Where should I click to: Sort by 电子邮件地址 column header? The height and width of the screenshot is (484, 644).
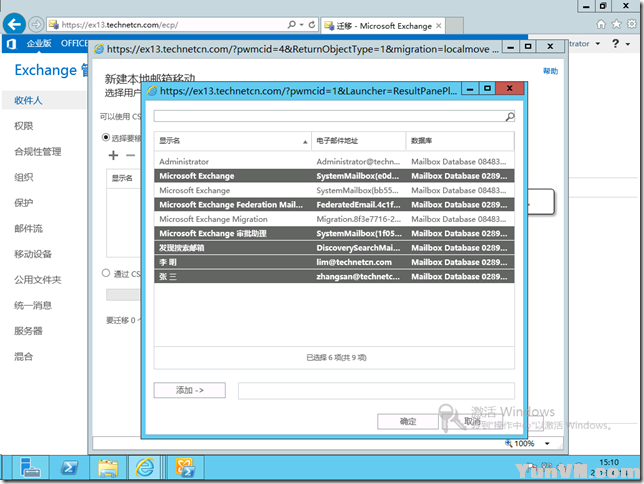point(359,141)
